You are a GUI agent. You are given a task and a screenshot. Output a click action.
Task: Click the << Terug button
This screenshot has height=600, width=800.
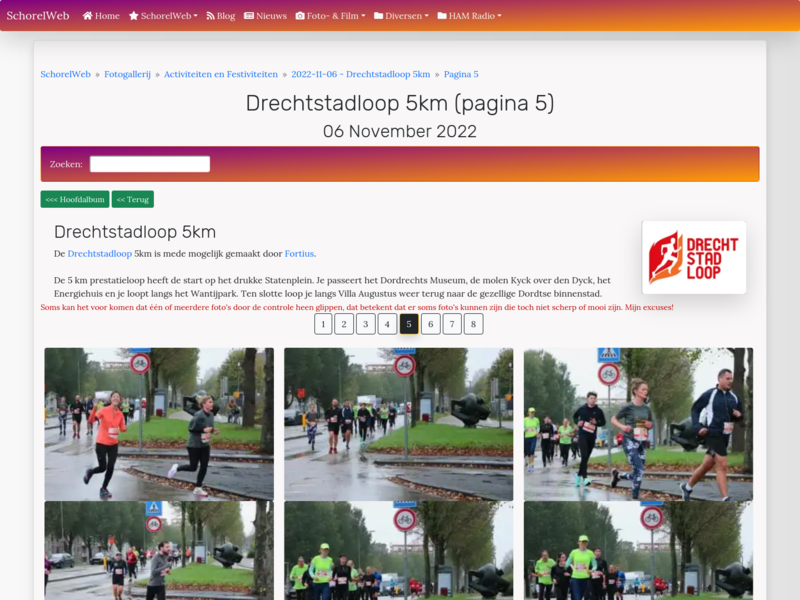click(133, 199)
